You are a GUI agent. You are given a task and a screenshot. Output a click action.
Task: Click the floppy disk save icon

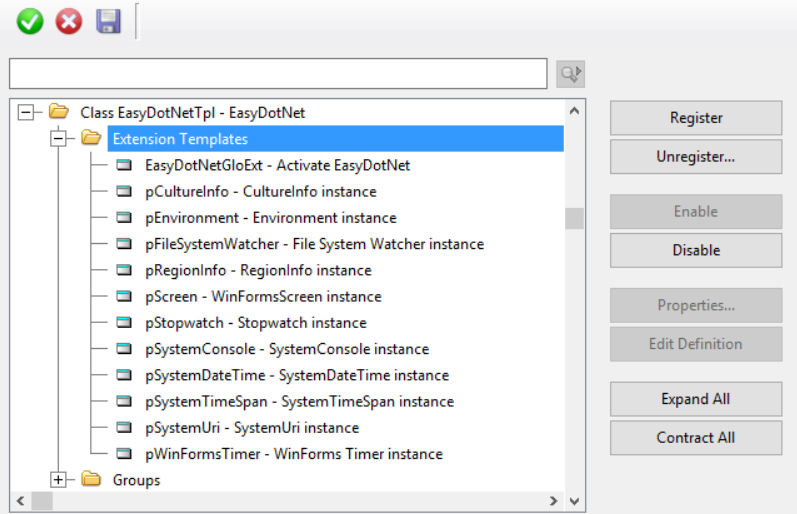pos(108,22)
